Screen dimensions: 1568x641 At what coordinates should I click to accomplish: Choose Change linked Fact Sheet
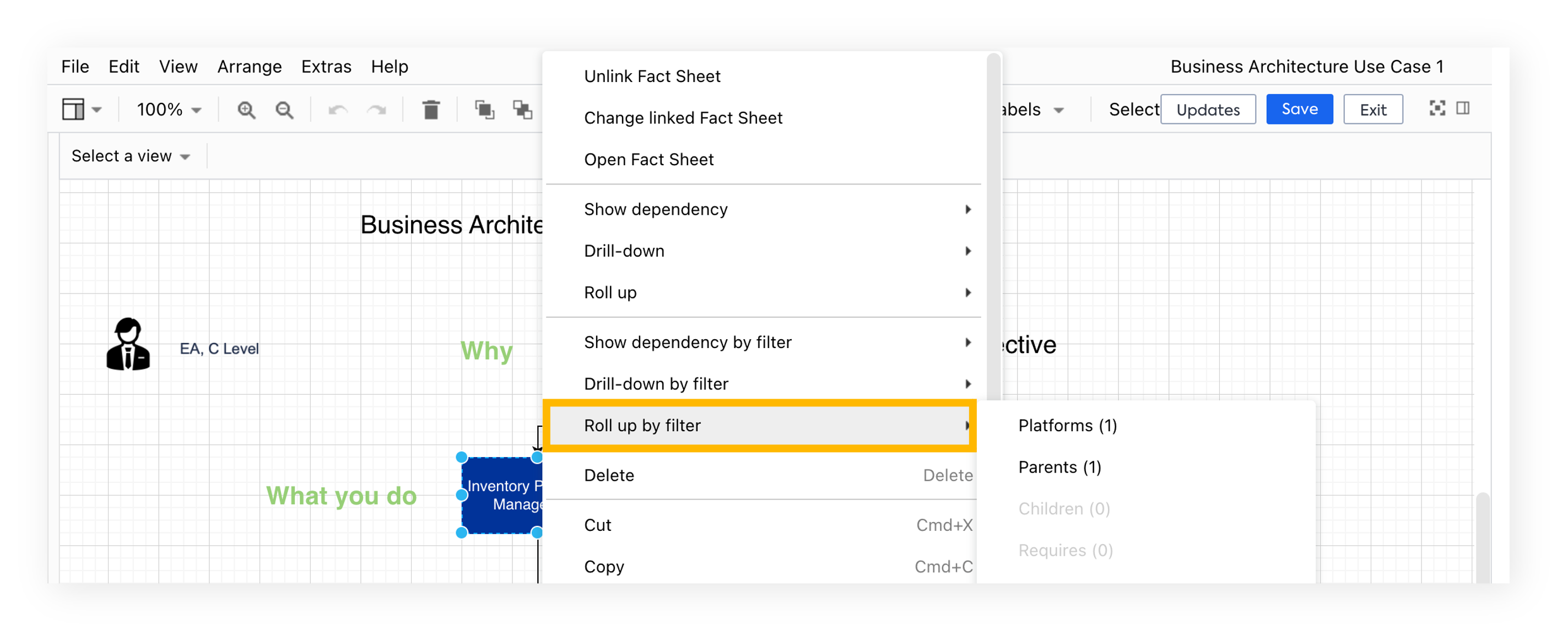(x=763, y=118)
